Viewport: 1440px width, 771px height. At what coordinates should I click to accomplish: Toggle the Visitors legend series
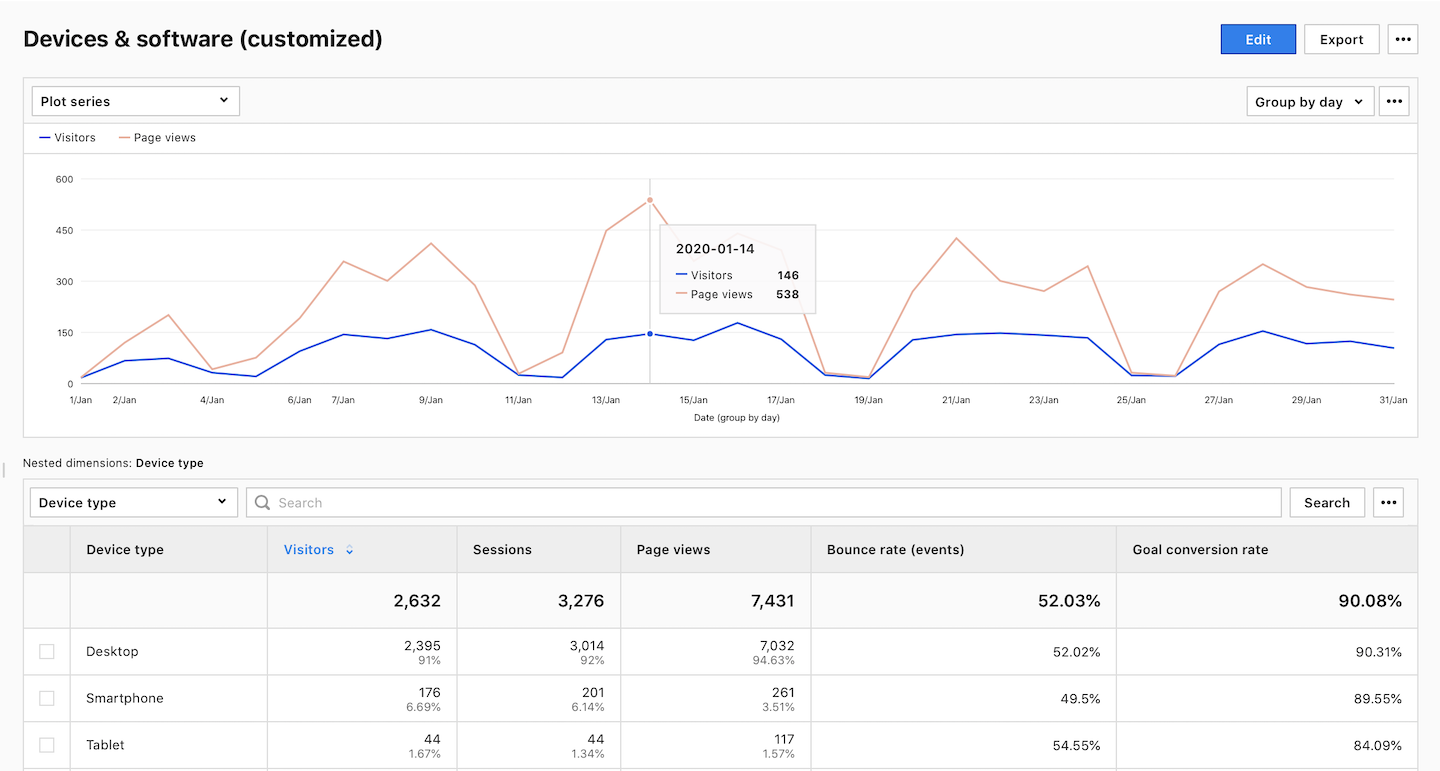pyautogui.click(x=68, y=138)
